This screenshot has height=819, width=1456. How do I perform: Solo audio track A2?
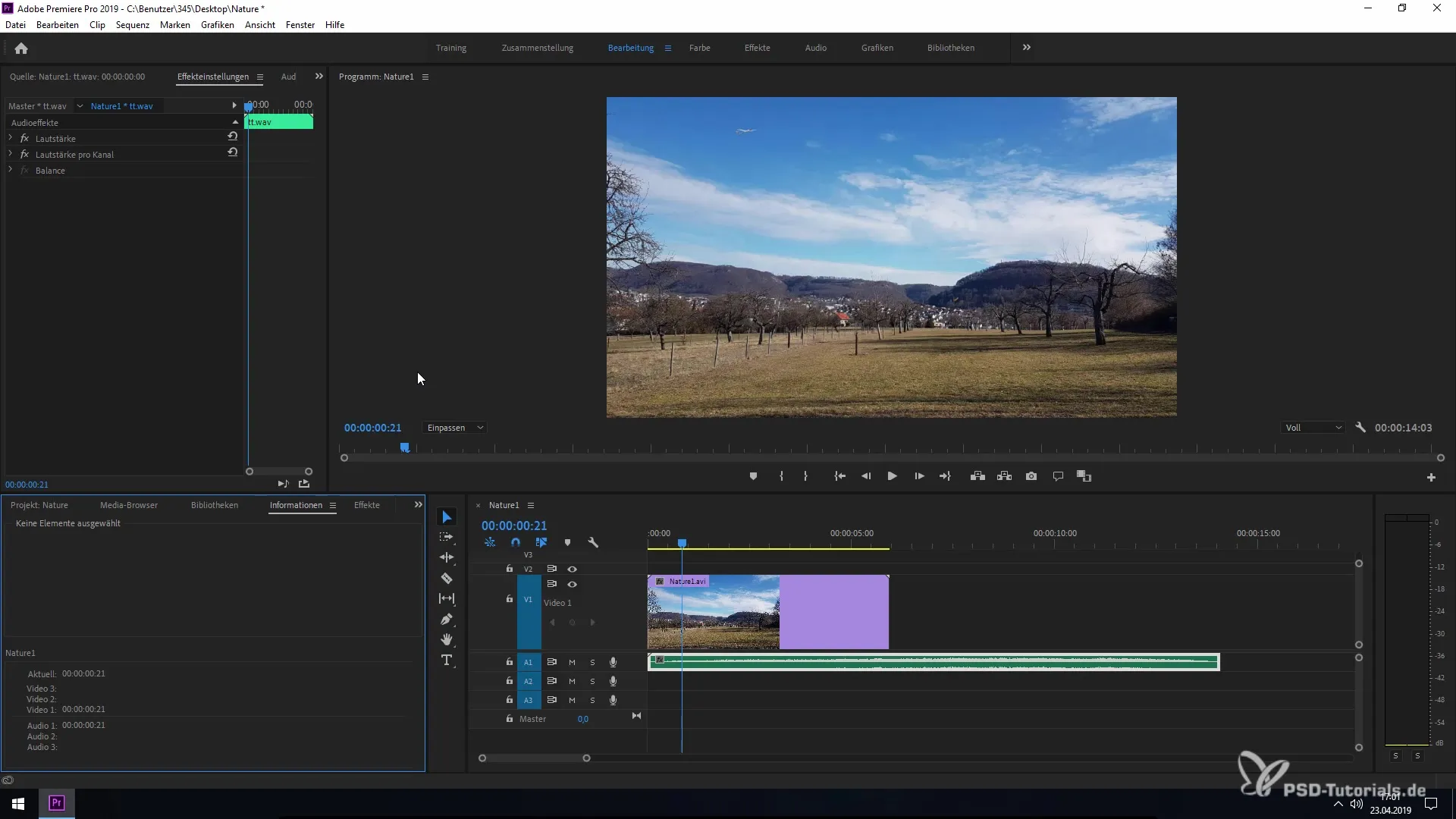[592, 681]
